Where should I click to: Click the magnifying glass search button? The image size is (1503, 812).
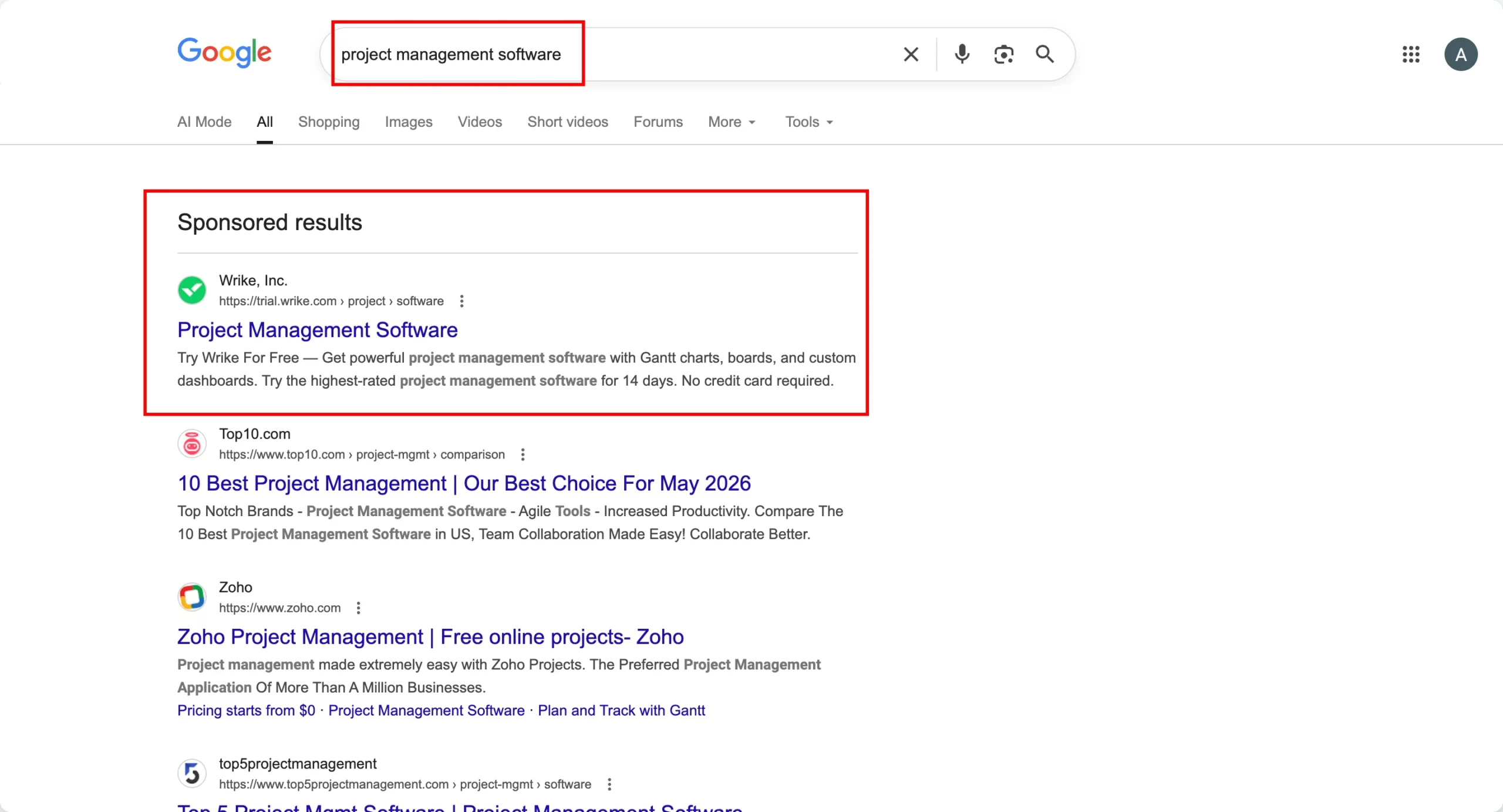[x=1044, y=54]
